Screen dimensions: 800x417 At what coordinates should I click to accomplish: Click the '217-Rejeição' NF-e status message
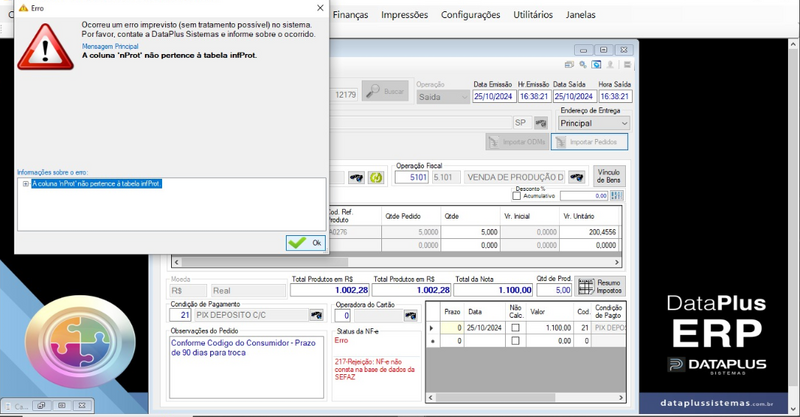pyautogui.click(x=375, y=369)
